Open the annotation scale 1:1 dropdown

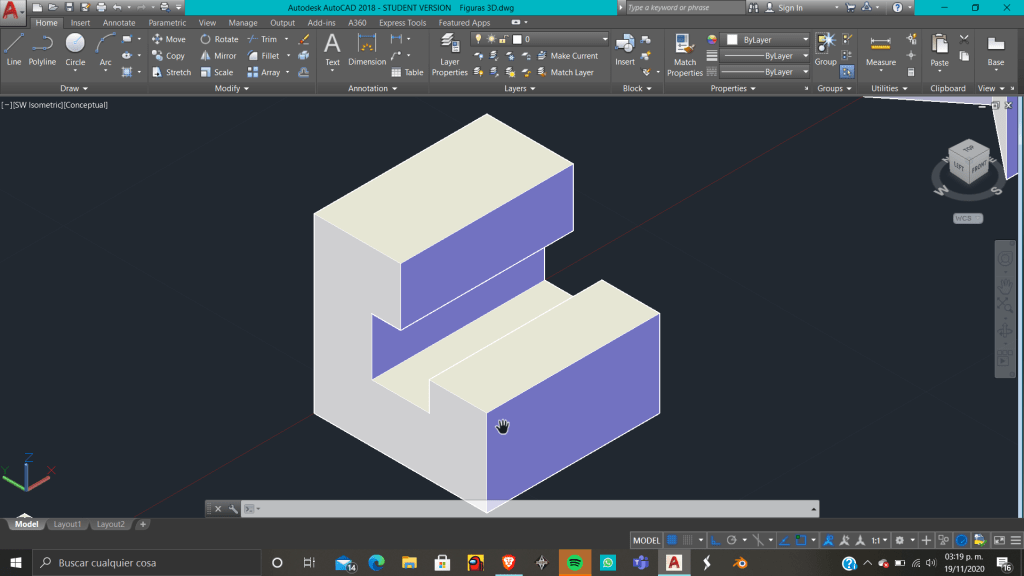[x=879, y=540]
